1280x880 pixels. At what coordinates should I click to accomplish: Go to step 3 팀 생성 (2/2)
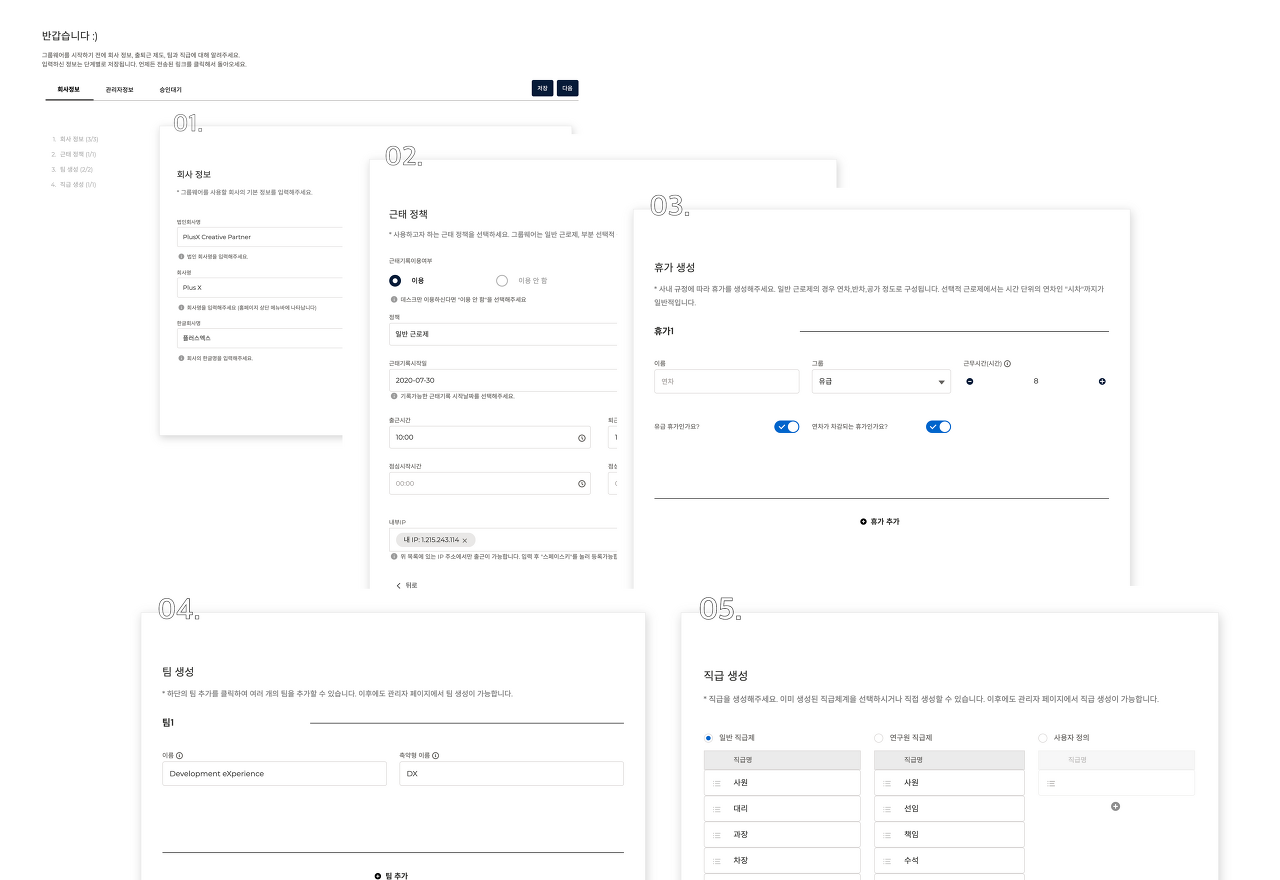(72, 169)
